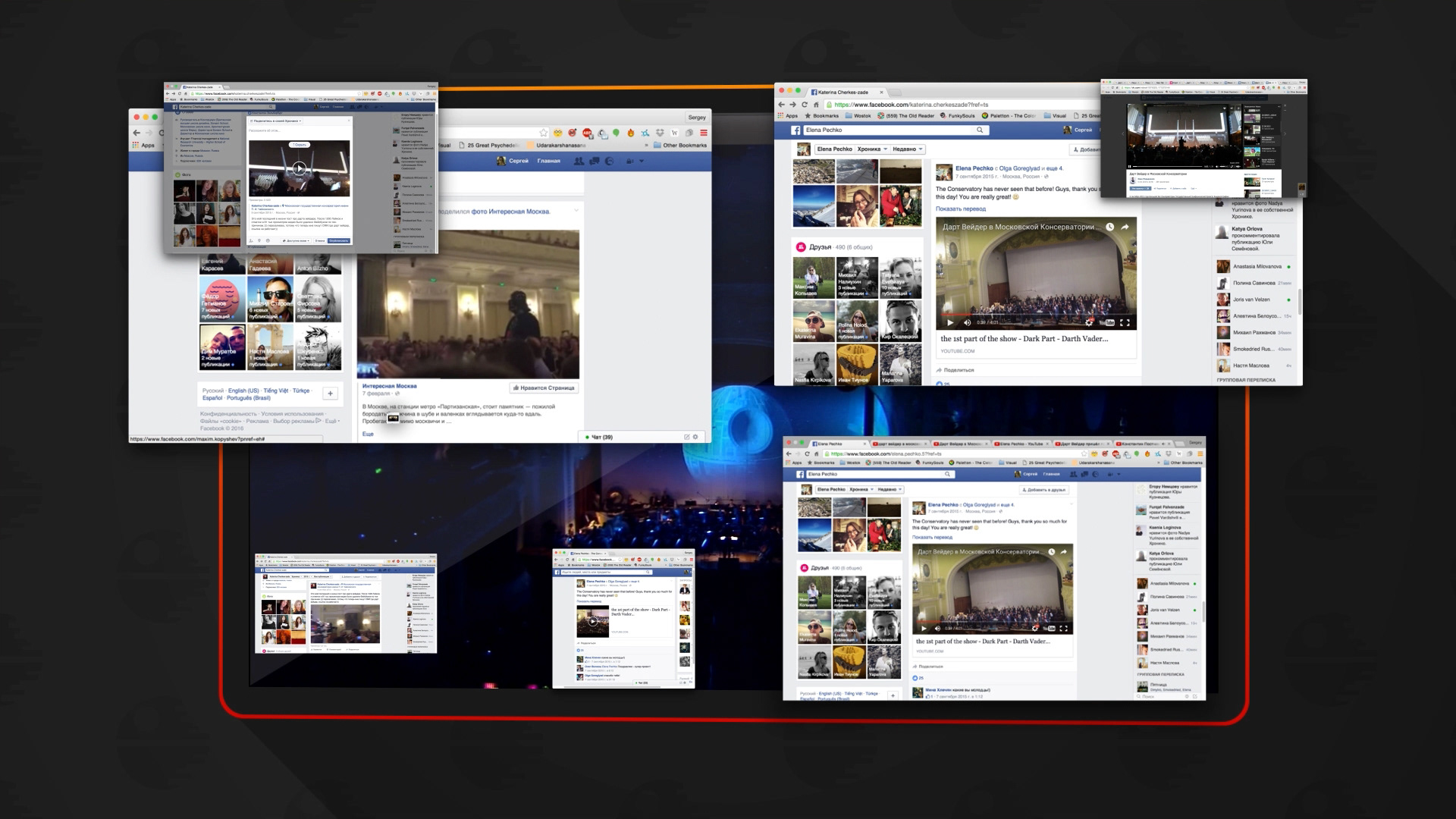The height and width of the screenshot is (819, 1456).
Task: Click Показать перевод link in top-right window
Action: pos(961,209)
